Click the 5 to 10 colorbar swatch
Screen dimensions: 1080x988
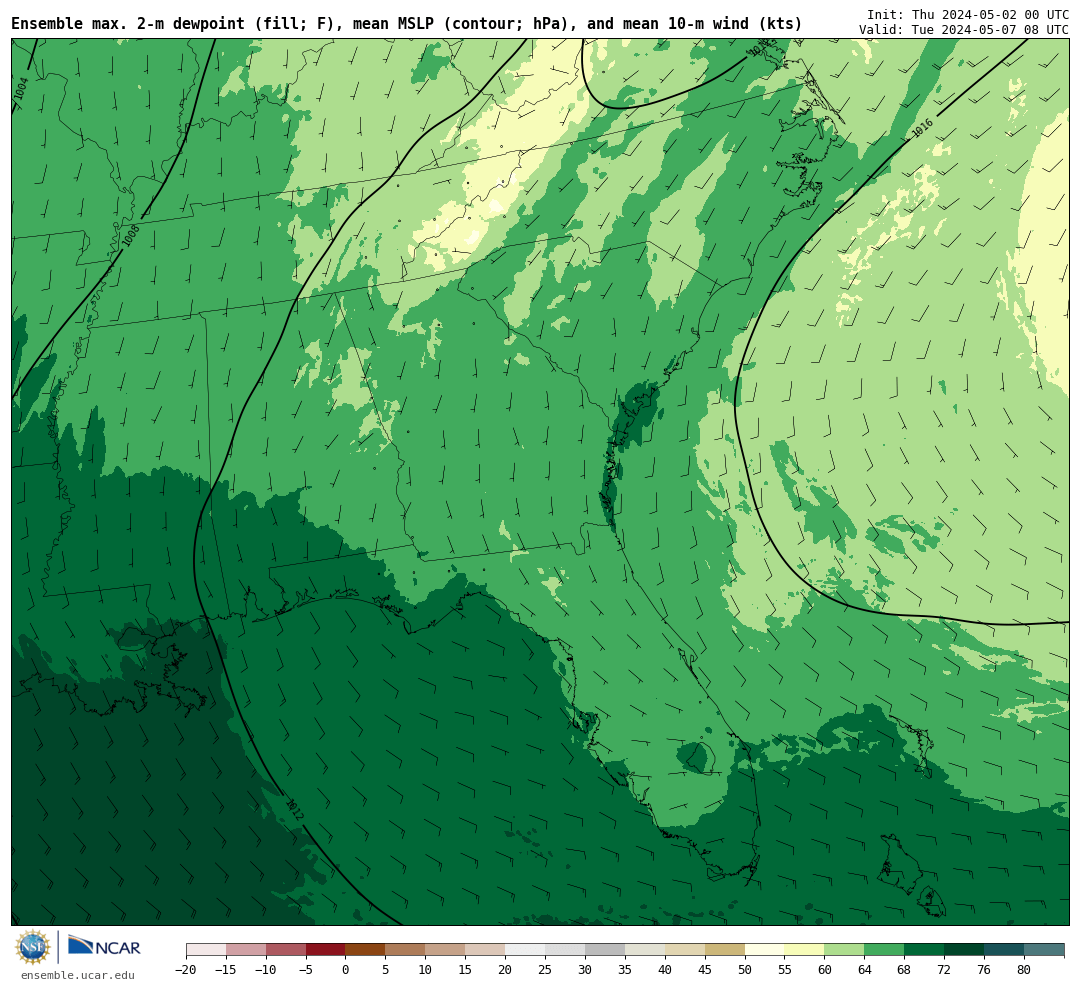pos(406,950)
